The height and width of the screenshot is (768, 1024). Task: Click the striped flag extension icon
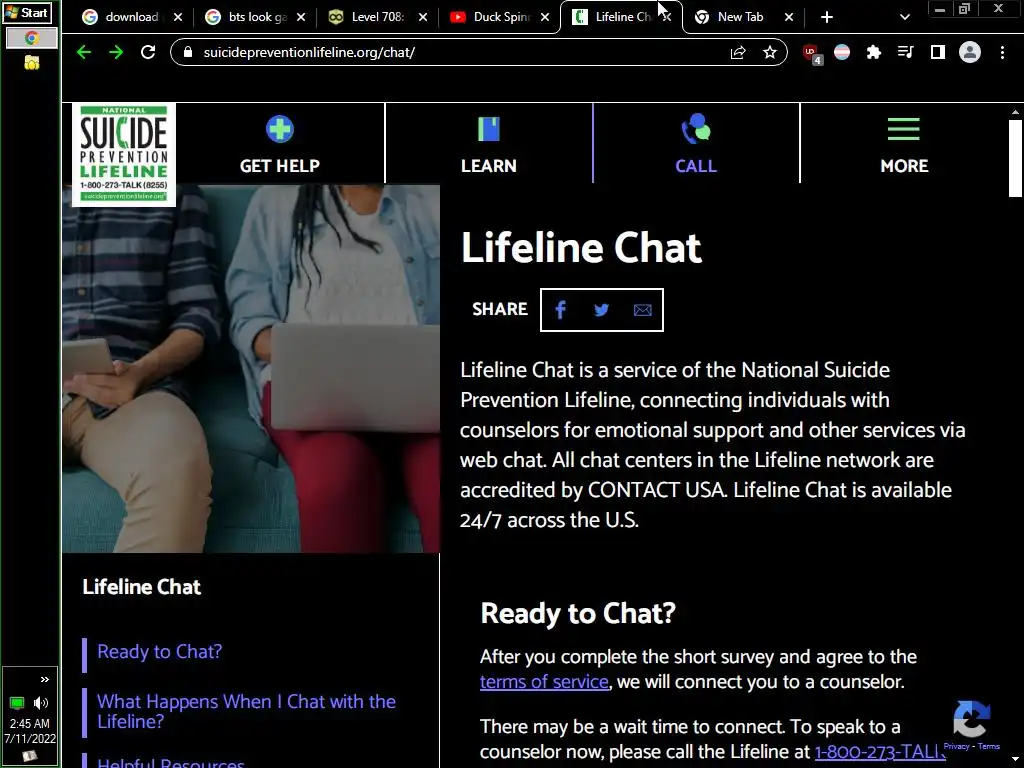[842, 52]
